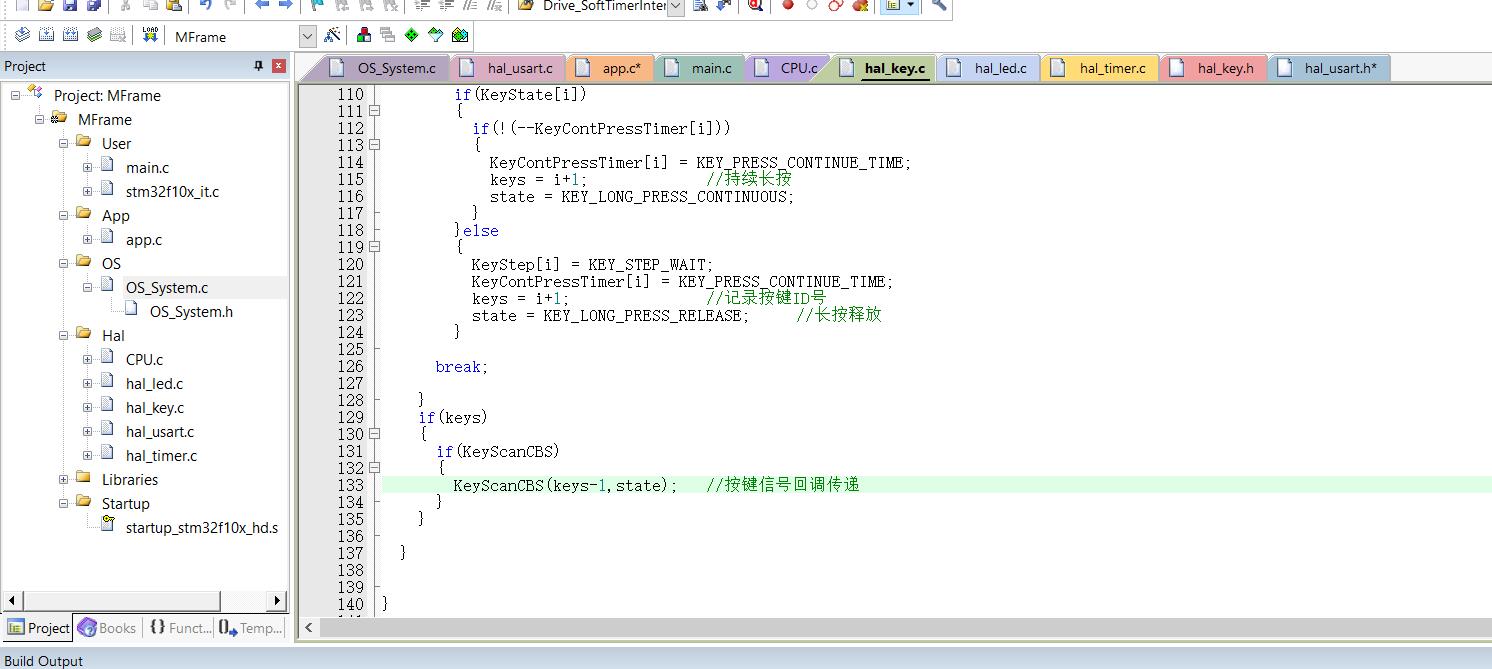Click editor horizontal scrollbar left arrow
The height and width of the screenshot is (669, 1492).
[309, 628]
